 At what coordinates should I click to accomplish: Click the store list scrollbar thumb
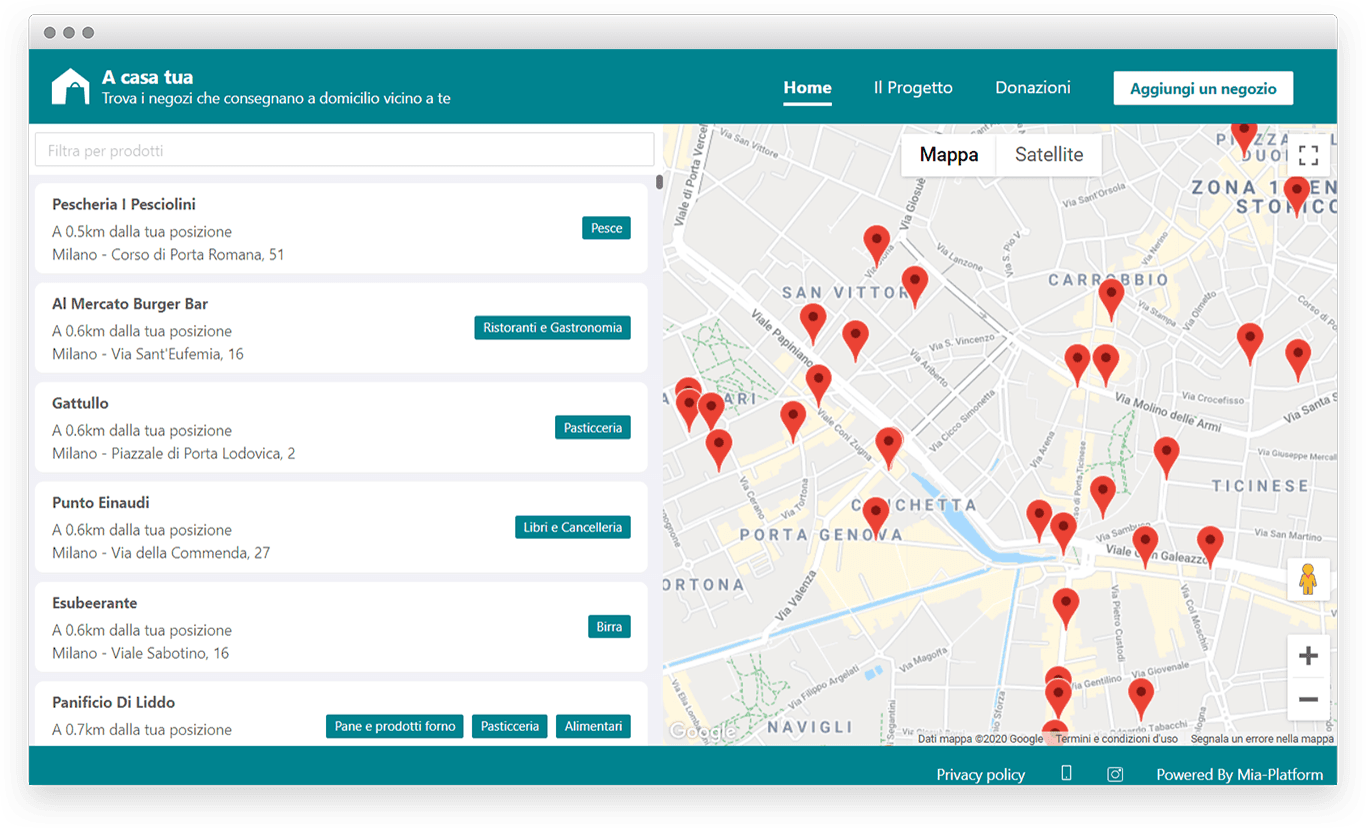coord(659,182)
